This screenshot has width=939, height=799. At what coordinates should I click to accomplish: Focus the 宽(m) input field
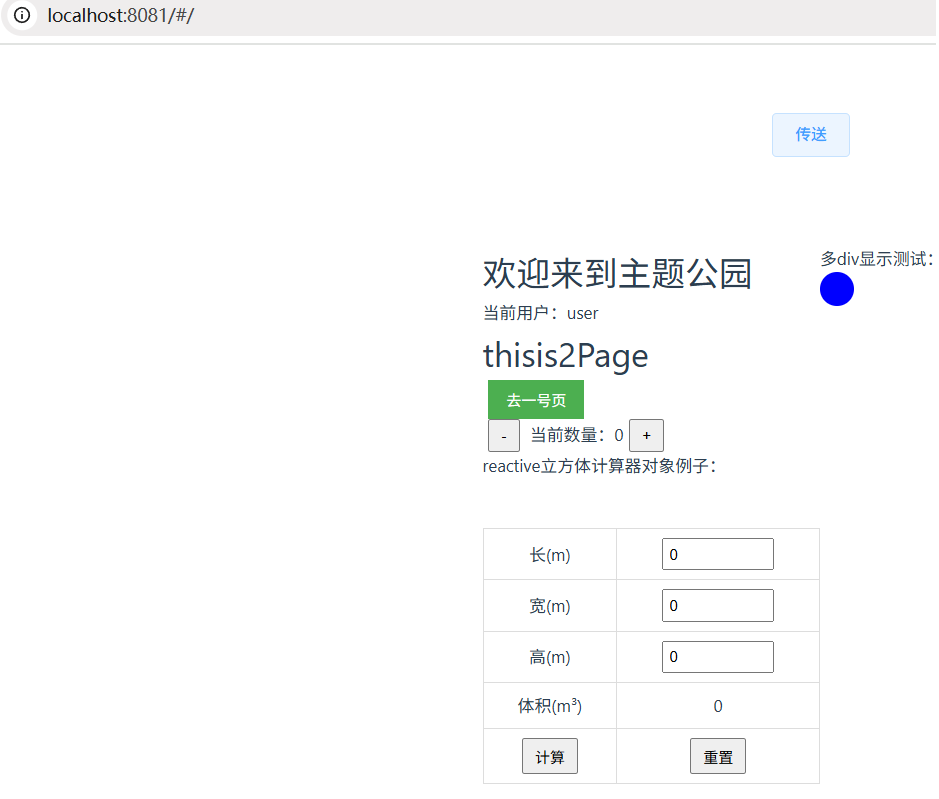717,606
